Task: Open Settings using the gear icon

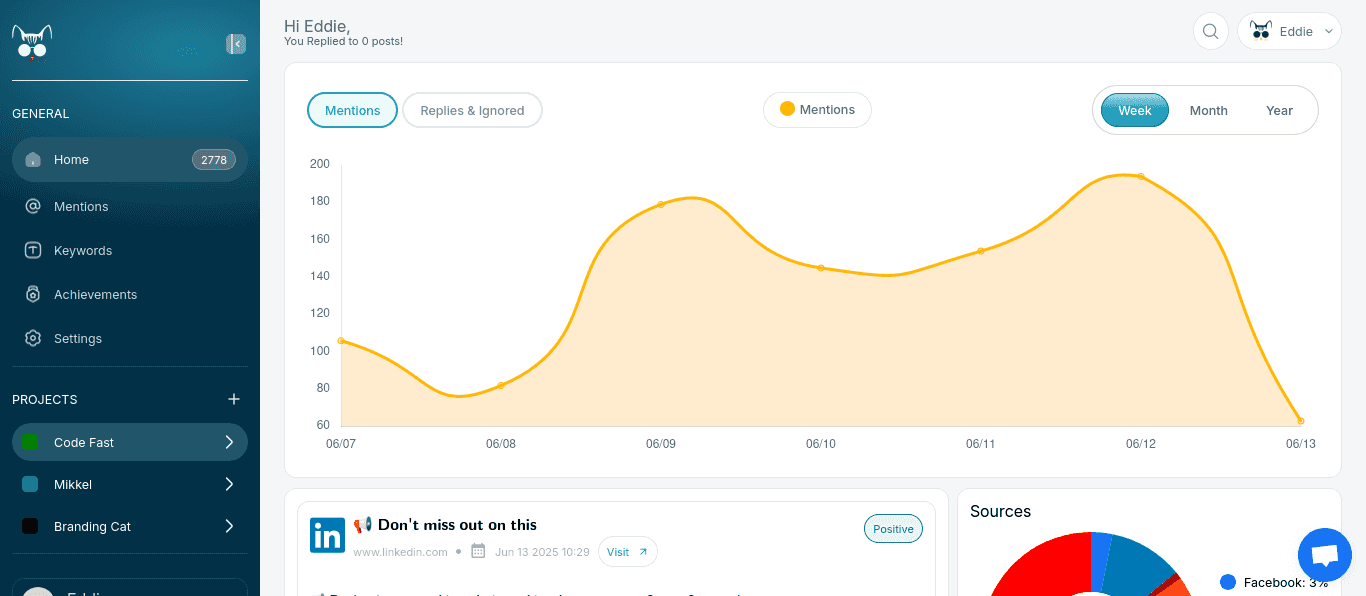Action: coord(31,338)
